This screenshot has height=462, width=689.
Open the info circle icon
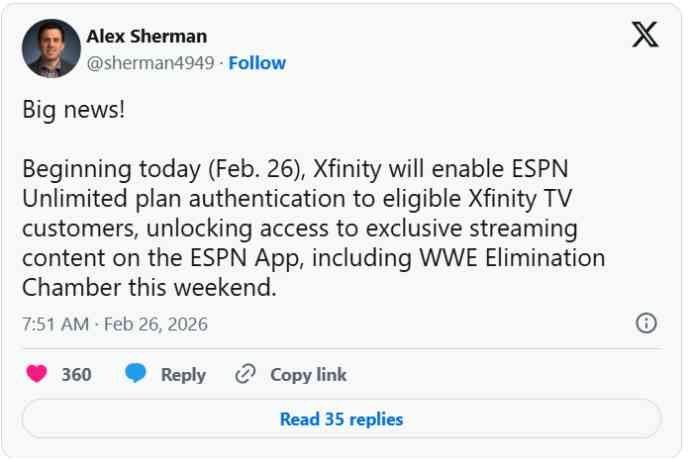click(647, 323)
